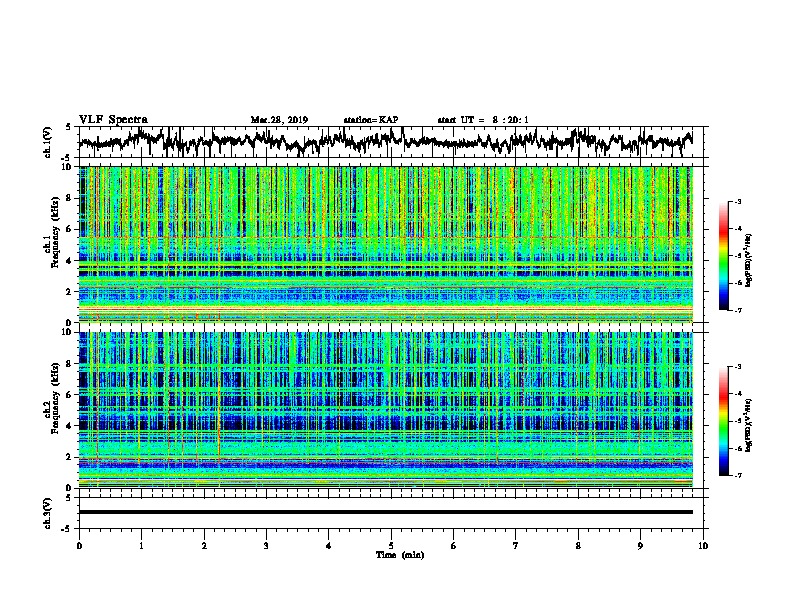Viewport: 792px width, 612px height.
Task: Click the ch.1(V) axis label at top
Action: click(x=47, y=142)
